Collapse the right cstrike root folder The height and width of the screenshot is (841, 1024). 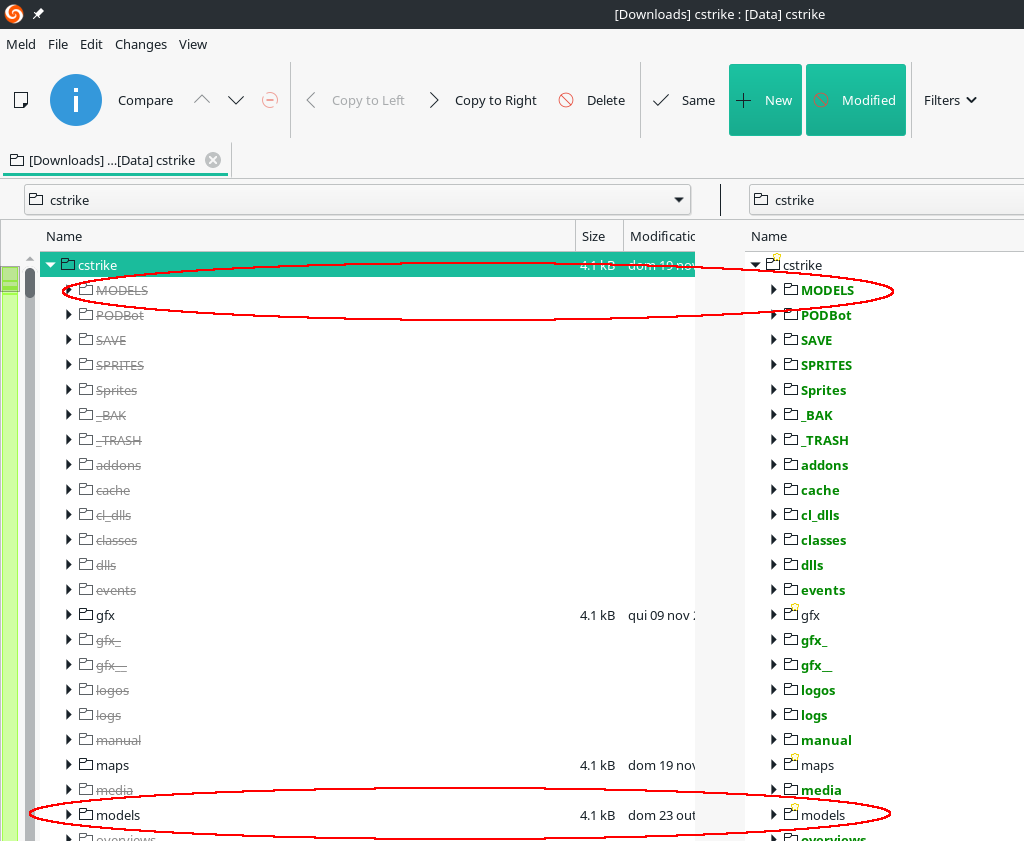756,264
